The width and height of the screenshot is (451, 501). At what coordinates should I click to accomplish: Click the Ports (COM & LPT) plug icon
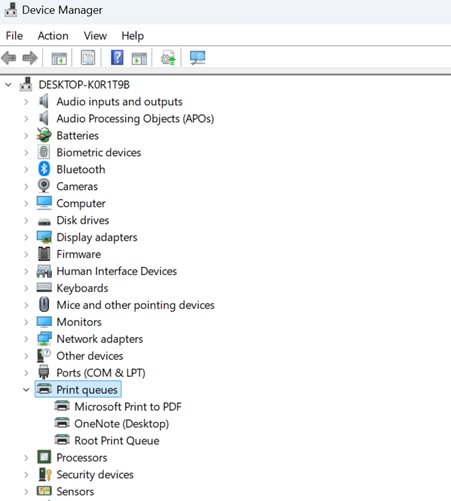click(x=44, y=372)
